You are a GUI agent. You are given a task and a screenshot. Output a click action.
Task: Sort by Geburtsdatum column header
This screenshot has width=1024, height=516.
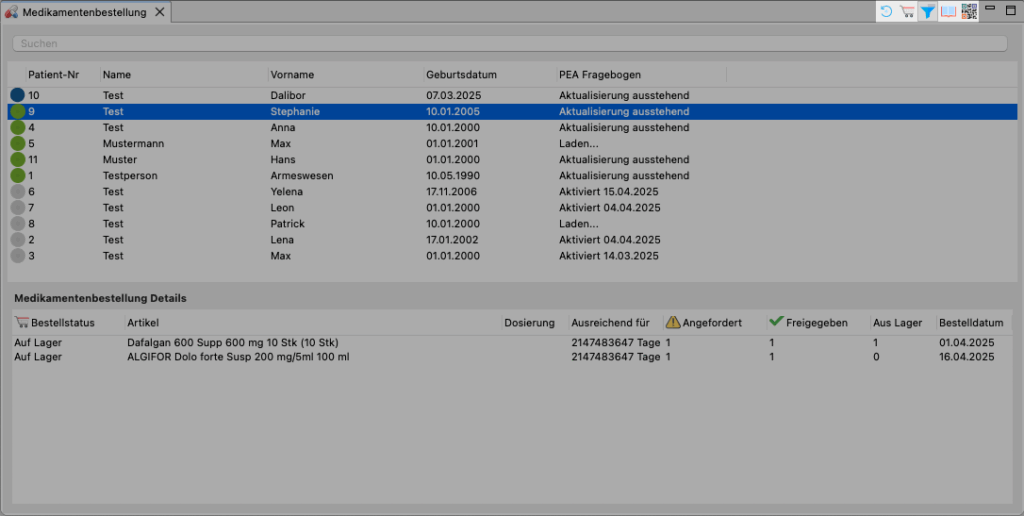[x=461, y=75]
